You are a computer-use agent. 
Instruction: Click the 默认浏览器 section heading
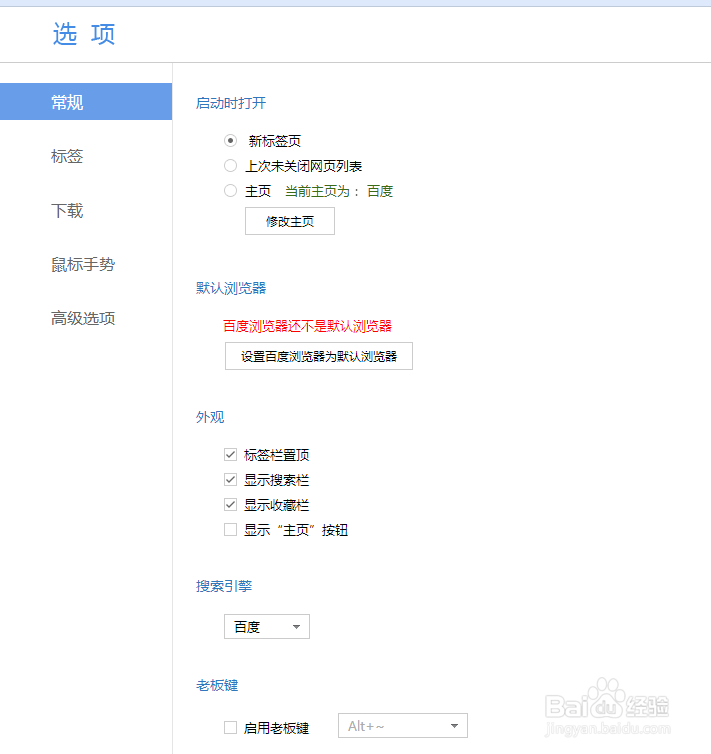click(x=231, y=288)
